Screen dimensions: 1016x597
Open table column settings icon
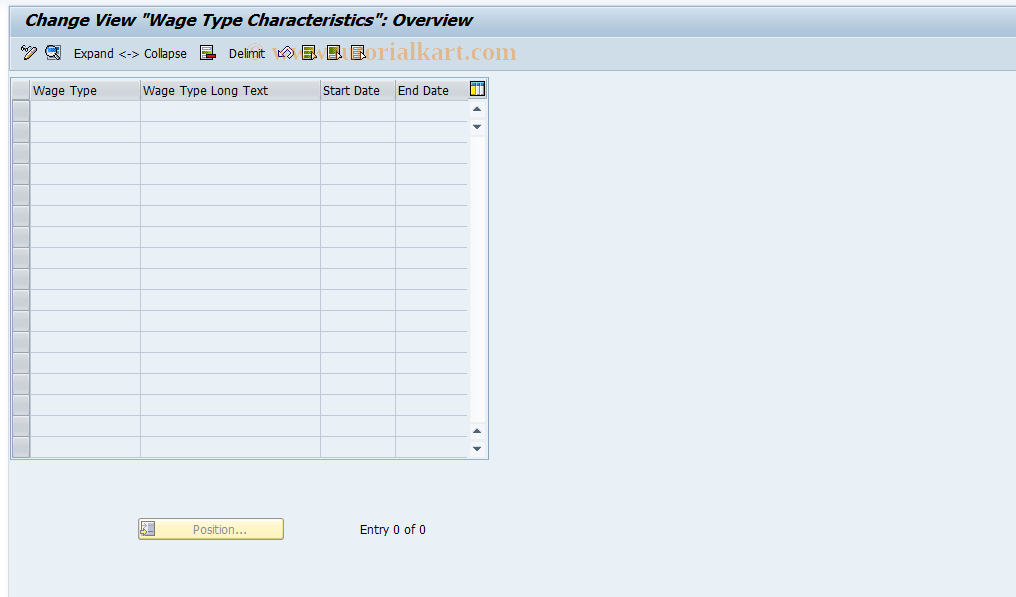point(477,89)
